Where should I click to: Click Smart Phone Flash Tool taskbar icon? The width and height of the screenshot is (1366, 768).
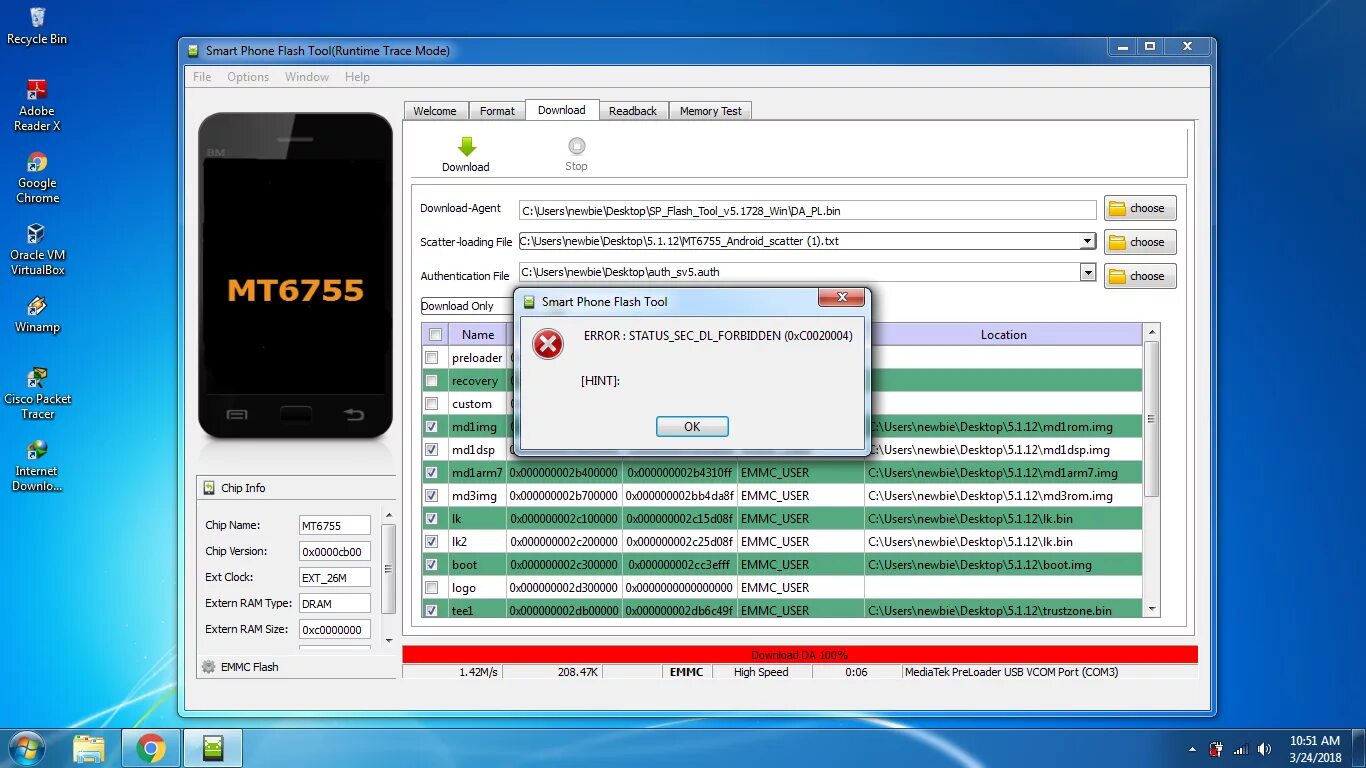(213, 748)
